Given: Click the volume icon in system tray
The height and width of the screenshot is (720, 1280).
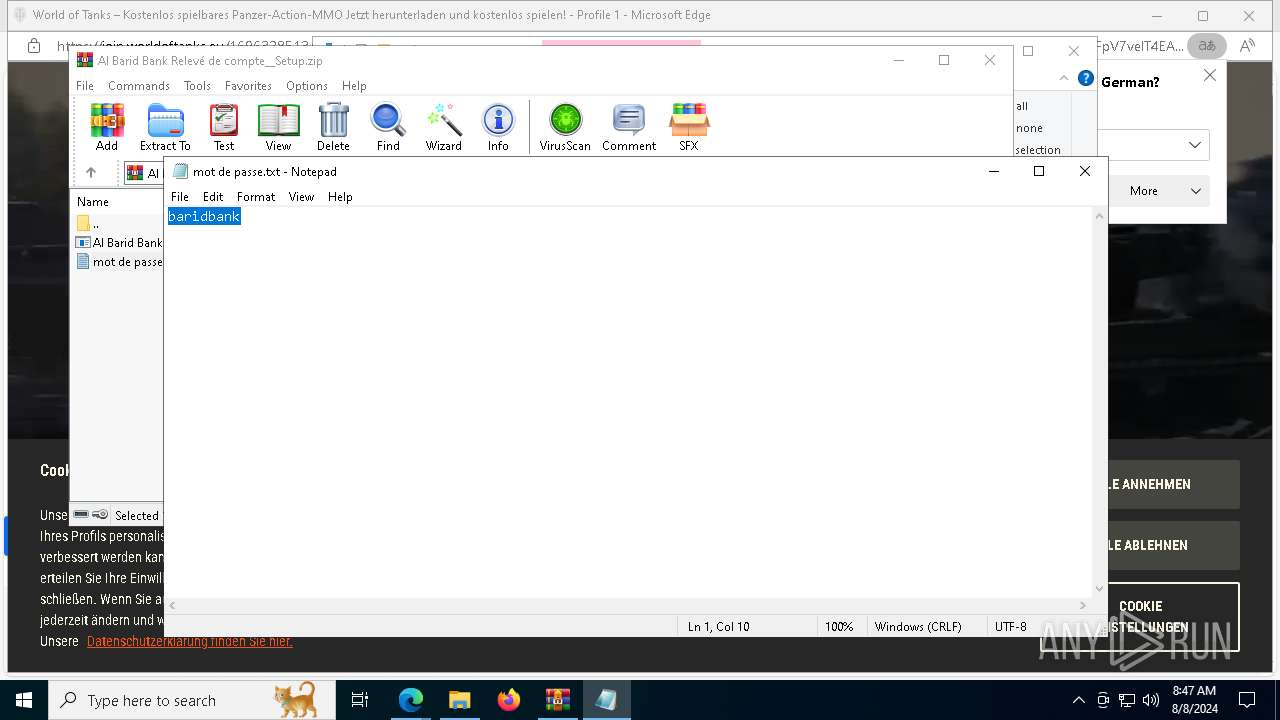Looking at the screenshot, I should [x=1151, y=700].
